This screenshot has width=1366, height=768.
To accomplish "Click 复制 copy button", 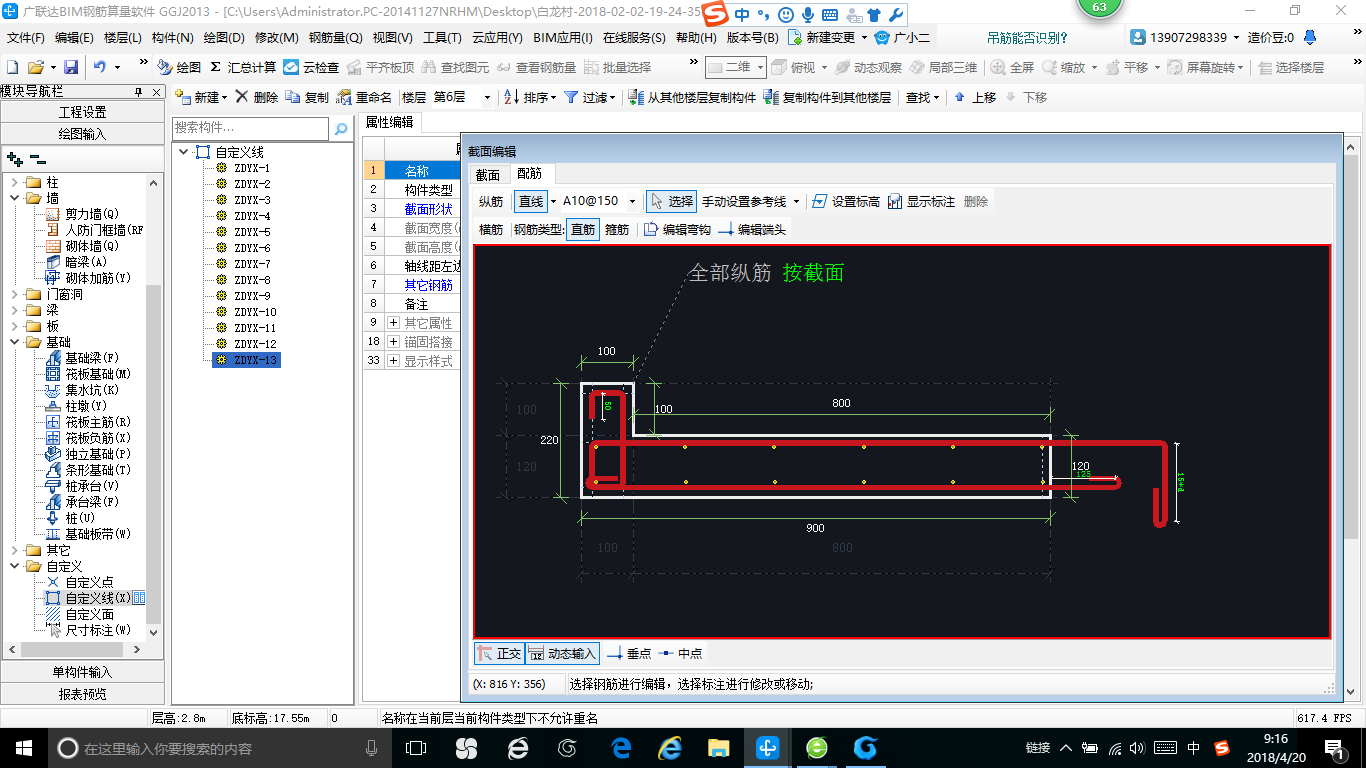I will click(x=307, y=97).
